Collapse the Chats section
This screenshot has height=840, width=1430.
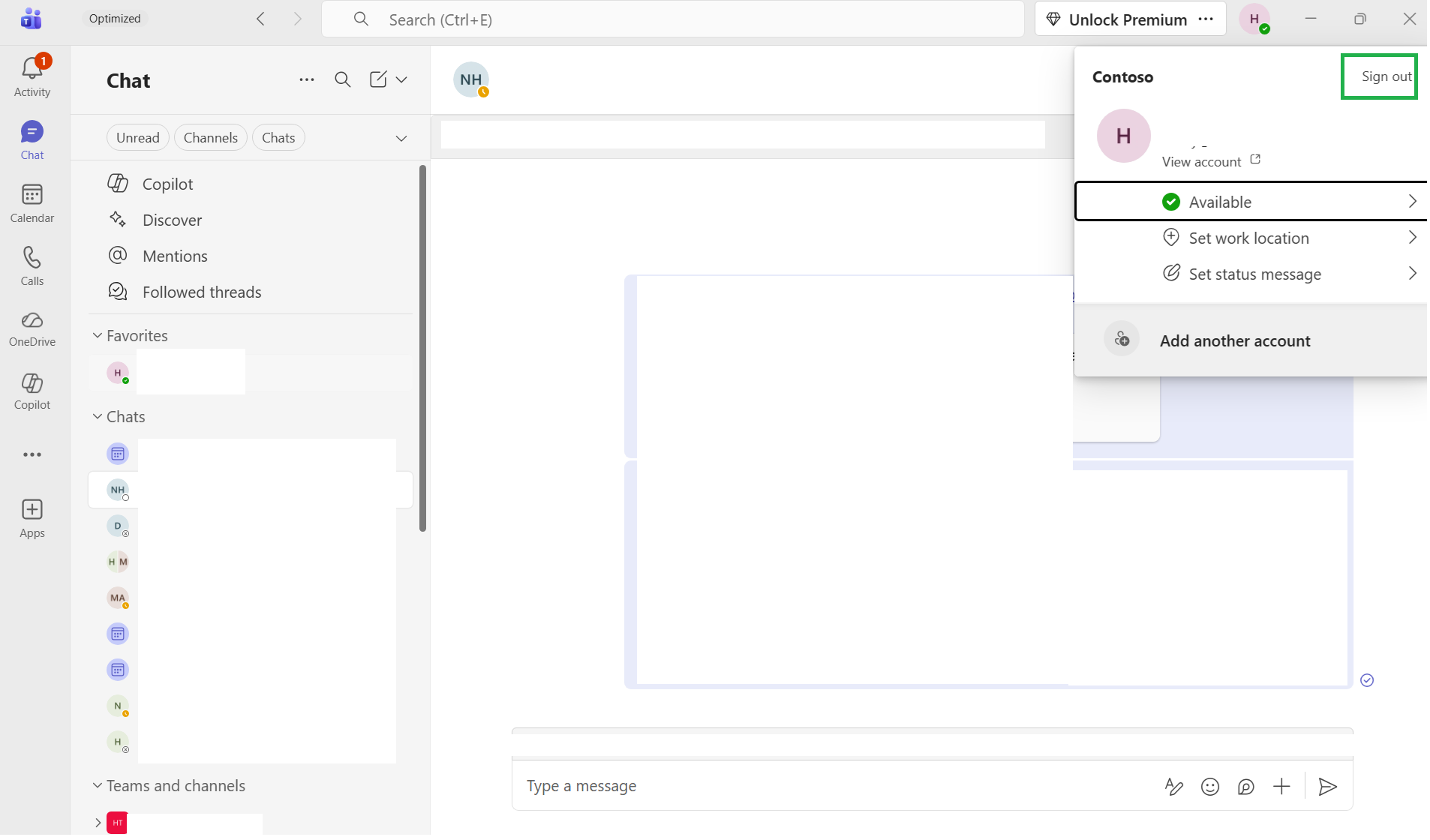coord(97,416)
